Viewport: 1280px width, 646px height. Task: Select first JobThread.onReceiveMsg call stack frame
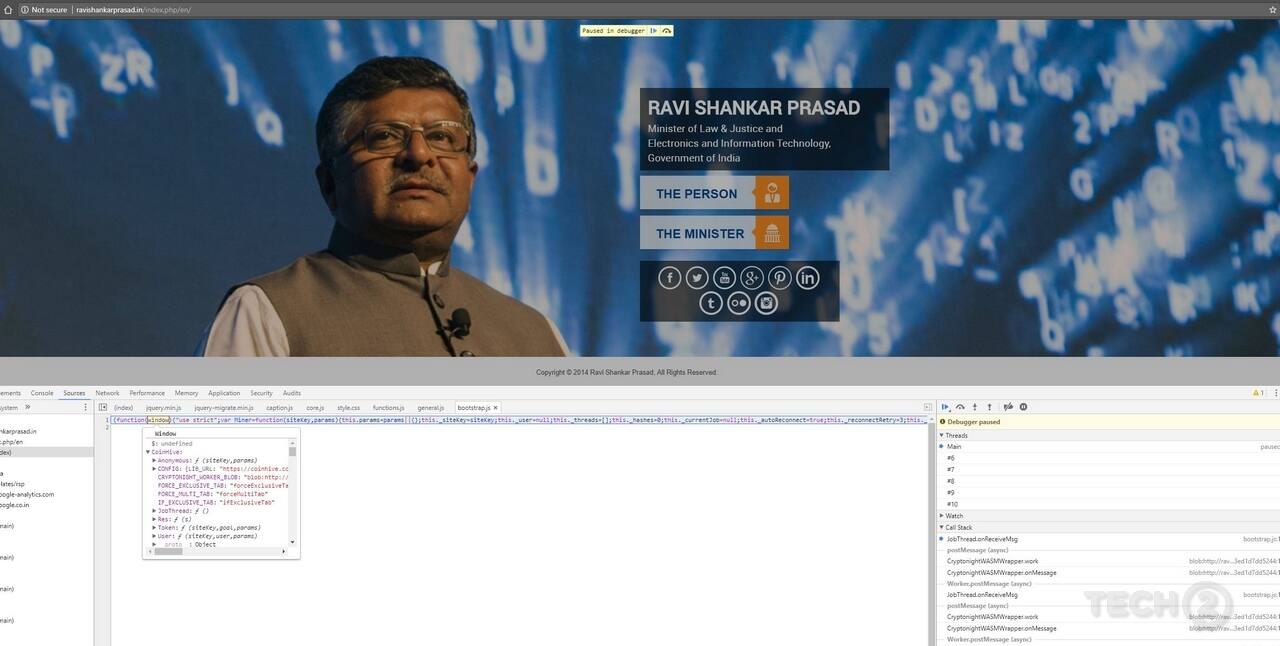pyautogui.click(x=1108, y=539)
